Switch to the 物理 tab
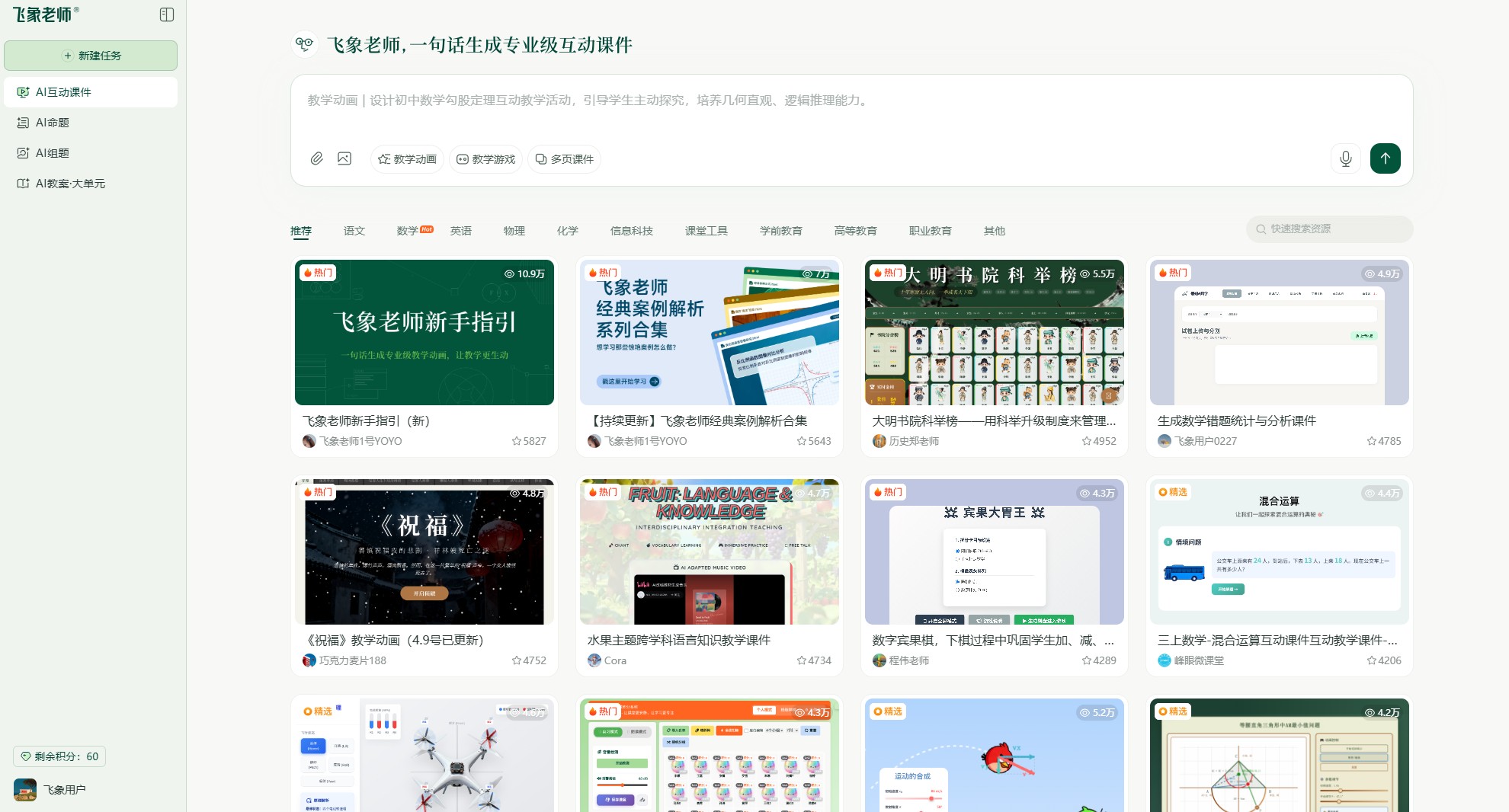Image resolution: width=1509 pixels, height=812 pixels. click(x=514, y=231)
